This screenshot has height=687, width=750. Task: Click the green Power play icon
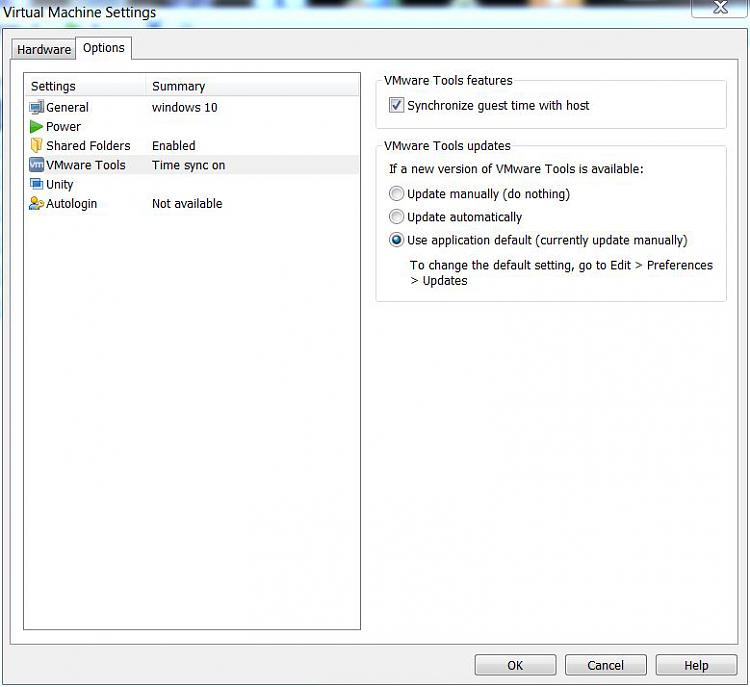tap(36, 127)
